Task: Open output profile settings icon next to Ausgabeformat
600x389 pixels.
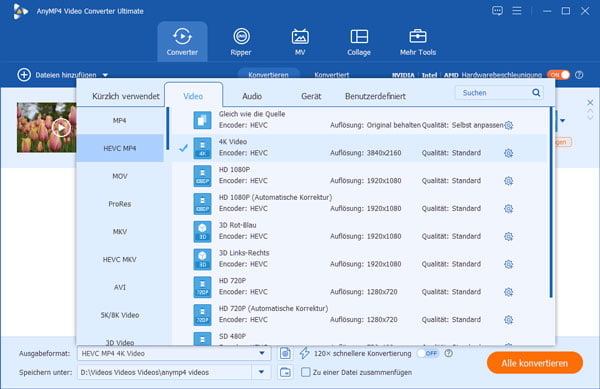Action: tap(285, 353)
